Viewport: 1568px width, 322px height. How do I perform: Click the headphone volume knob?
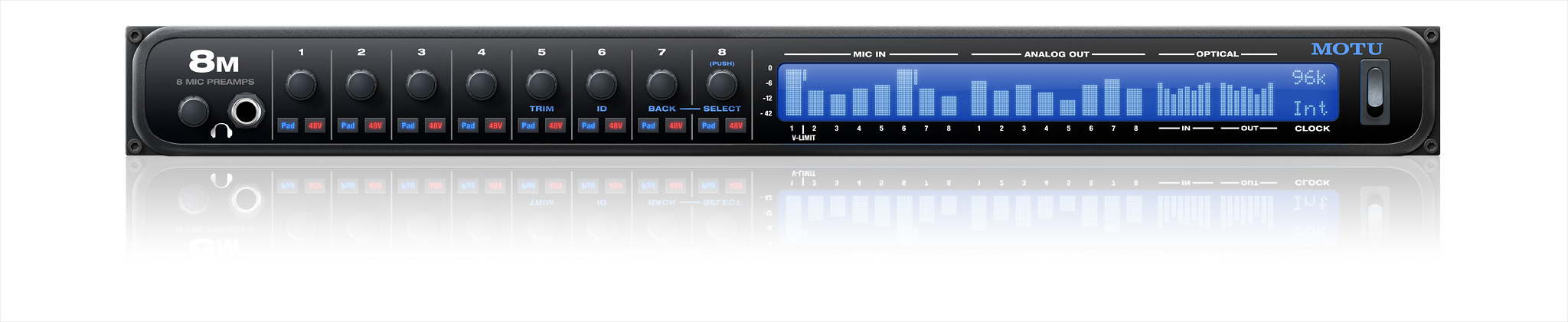[193, 112]
